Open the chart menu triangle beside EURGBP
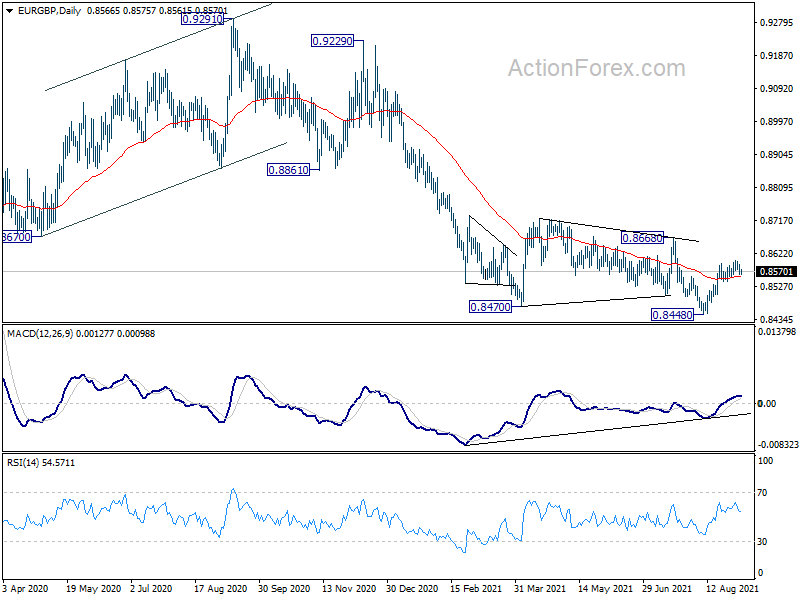 coord(9,11)
